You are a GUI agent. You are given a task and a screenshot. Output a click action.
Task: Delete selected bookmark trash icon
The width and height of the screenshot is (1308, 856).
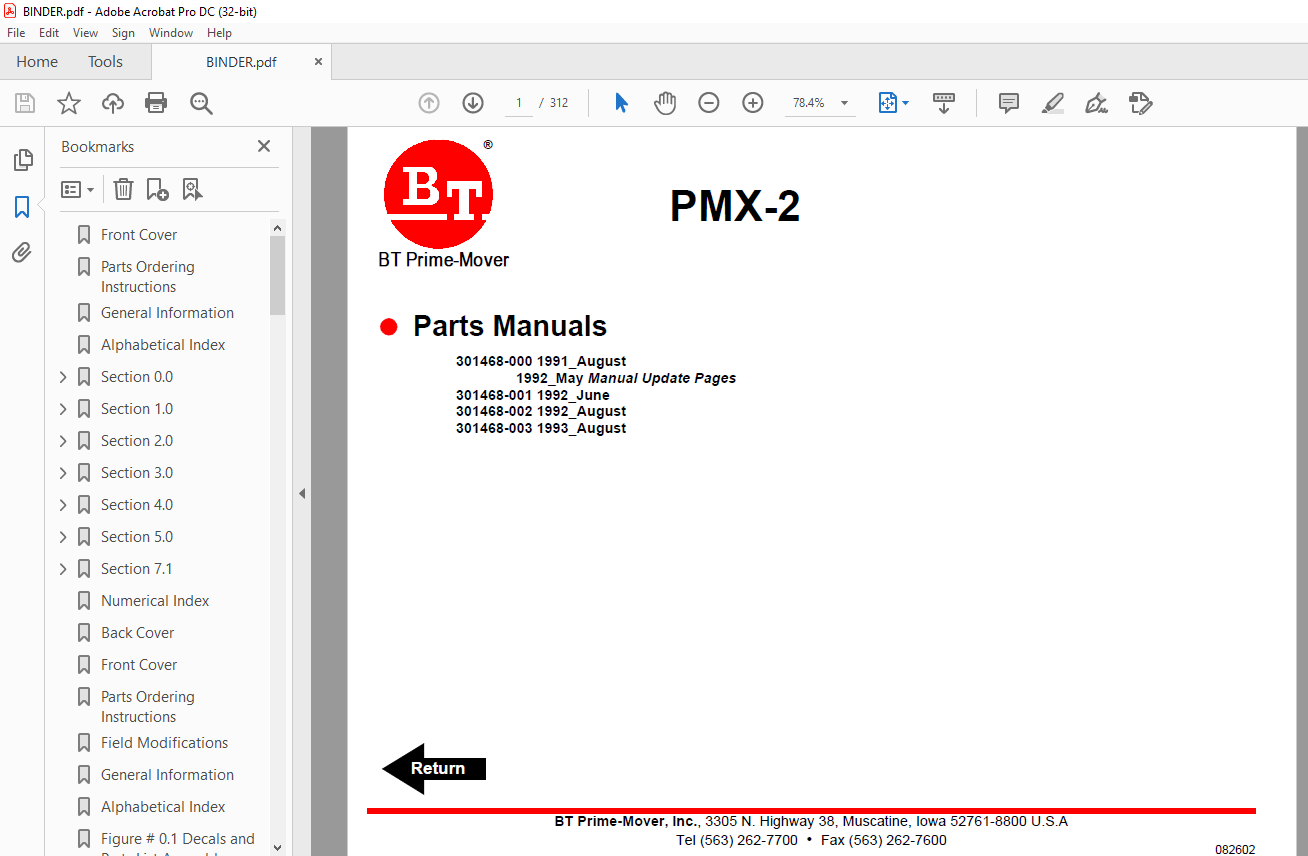click(x=123, y=189)
